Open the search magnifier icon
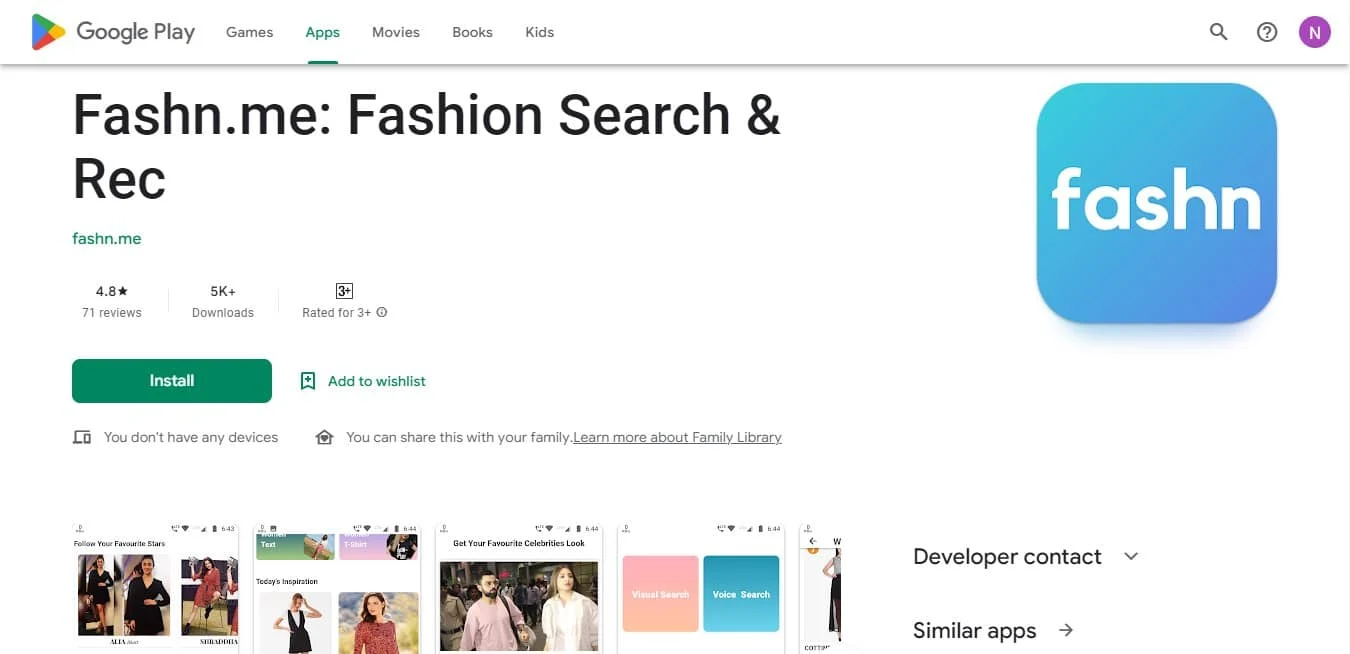 [x=1218, y=32]
